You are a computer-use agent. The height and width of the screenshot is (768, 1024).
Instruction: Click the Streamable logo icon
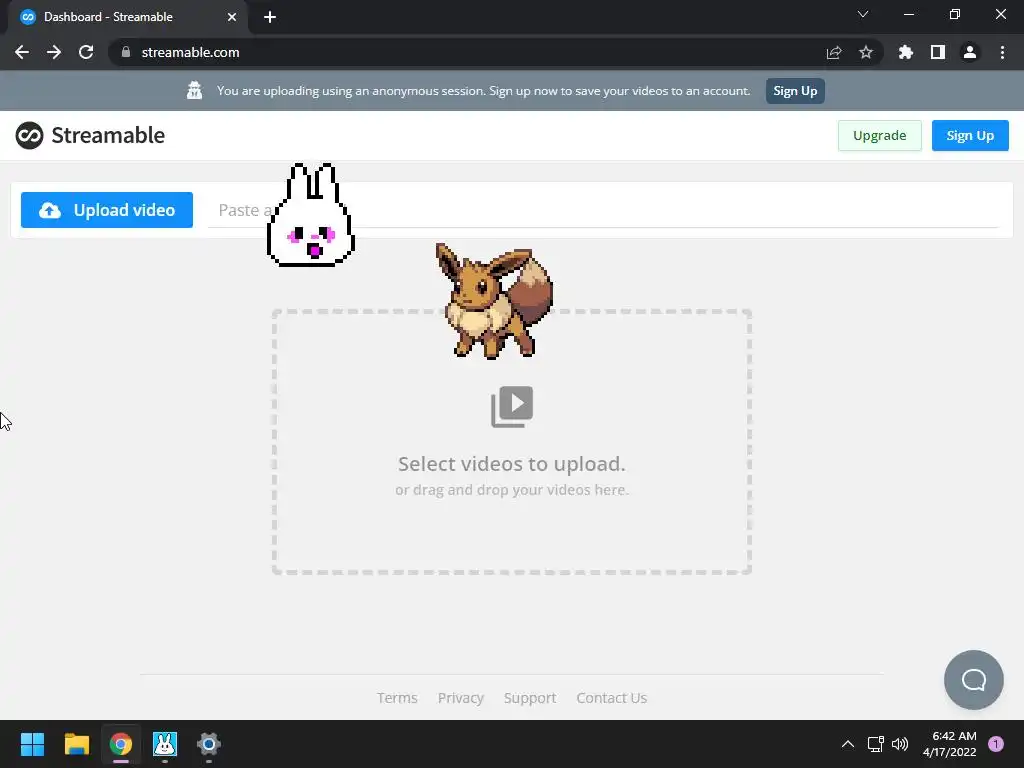(x=29, y=135)
